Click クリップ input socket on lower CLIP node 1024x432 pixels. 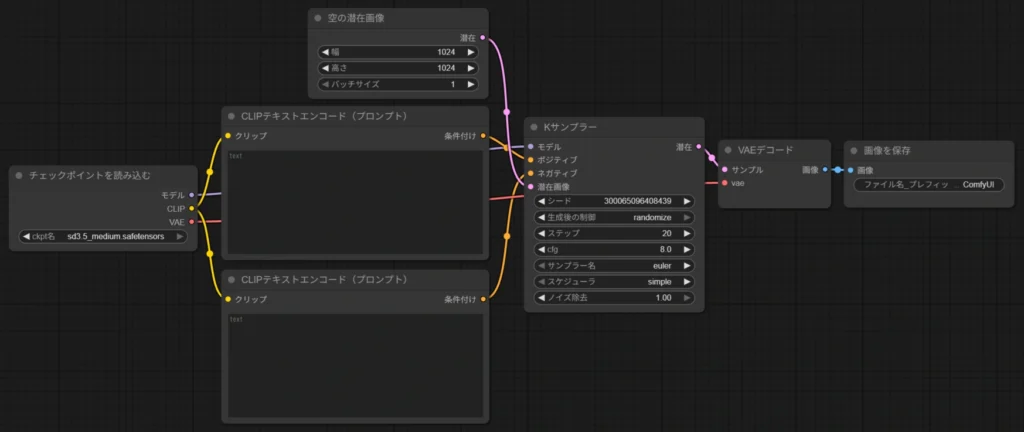coord(227,299)
